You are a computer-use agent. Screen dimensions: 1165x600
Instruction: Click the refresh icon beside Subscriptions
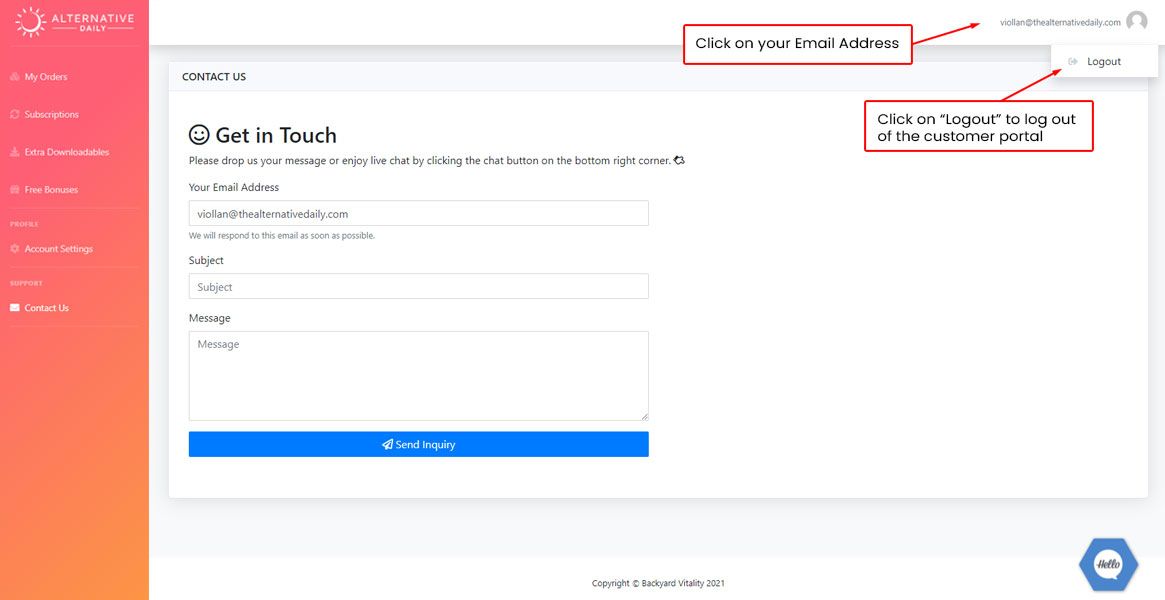click(14, 115)
